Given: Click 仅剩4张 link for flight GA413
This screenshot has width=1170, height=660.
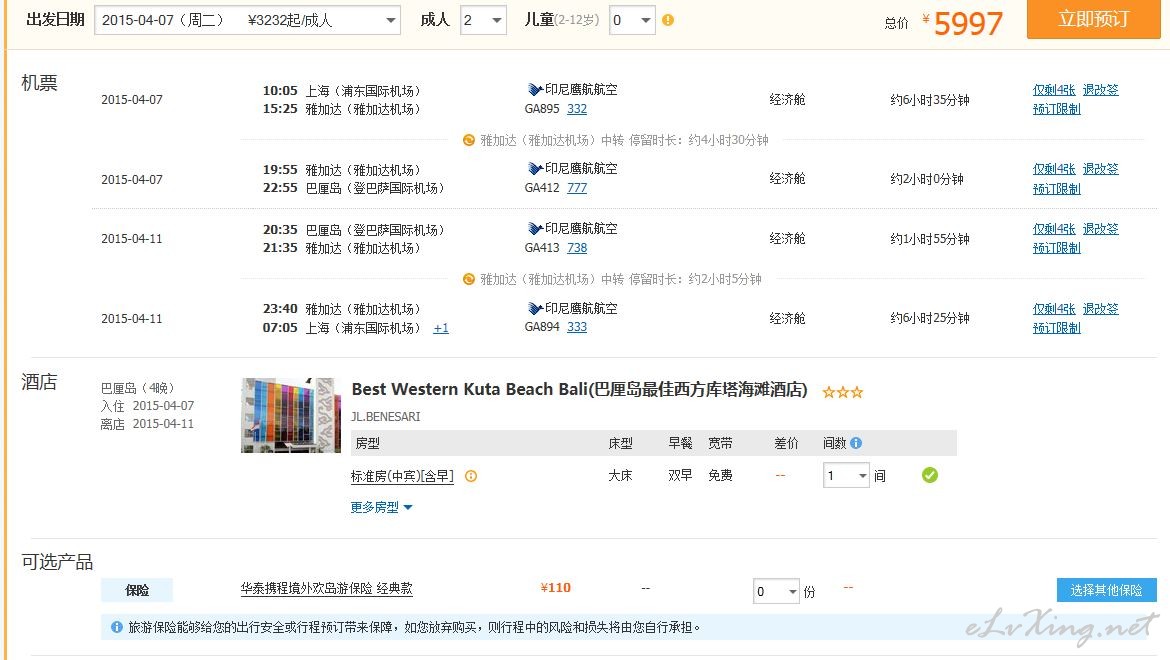Looking at the screenshot, I should 1054,228.
